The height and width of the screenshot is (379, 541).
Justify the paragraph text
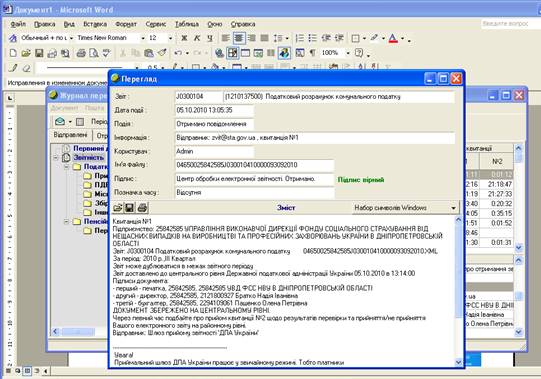coord(264,38)
